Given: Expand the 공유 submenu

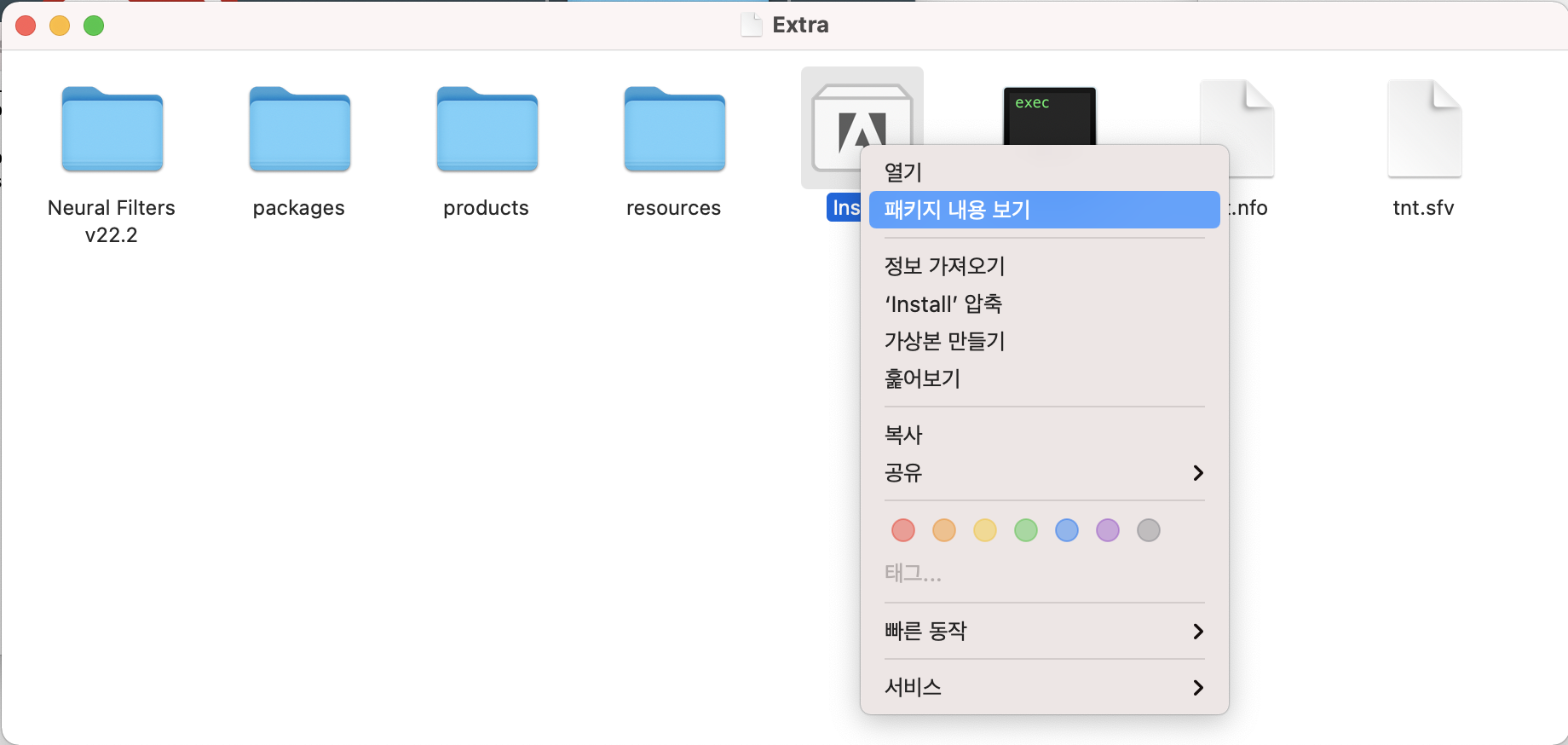Looking at the screenshot, I should tap(1045, 472).
